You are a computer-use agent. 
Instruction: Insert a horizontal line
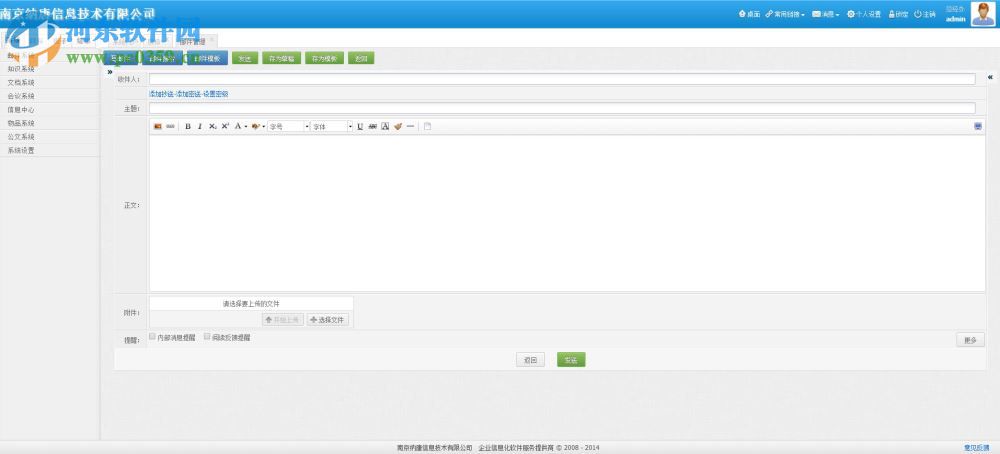coord(410,127)
